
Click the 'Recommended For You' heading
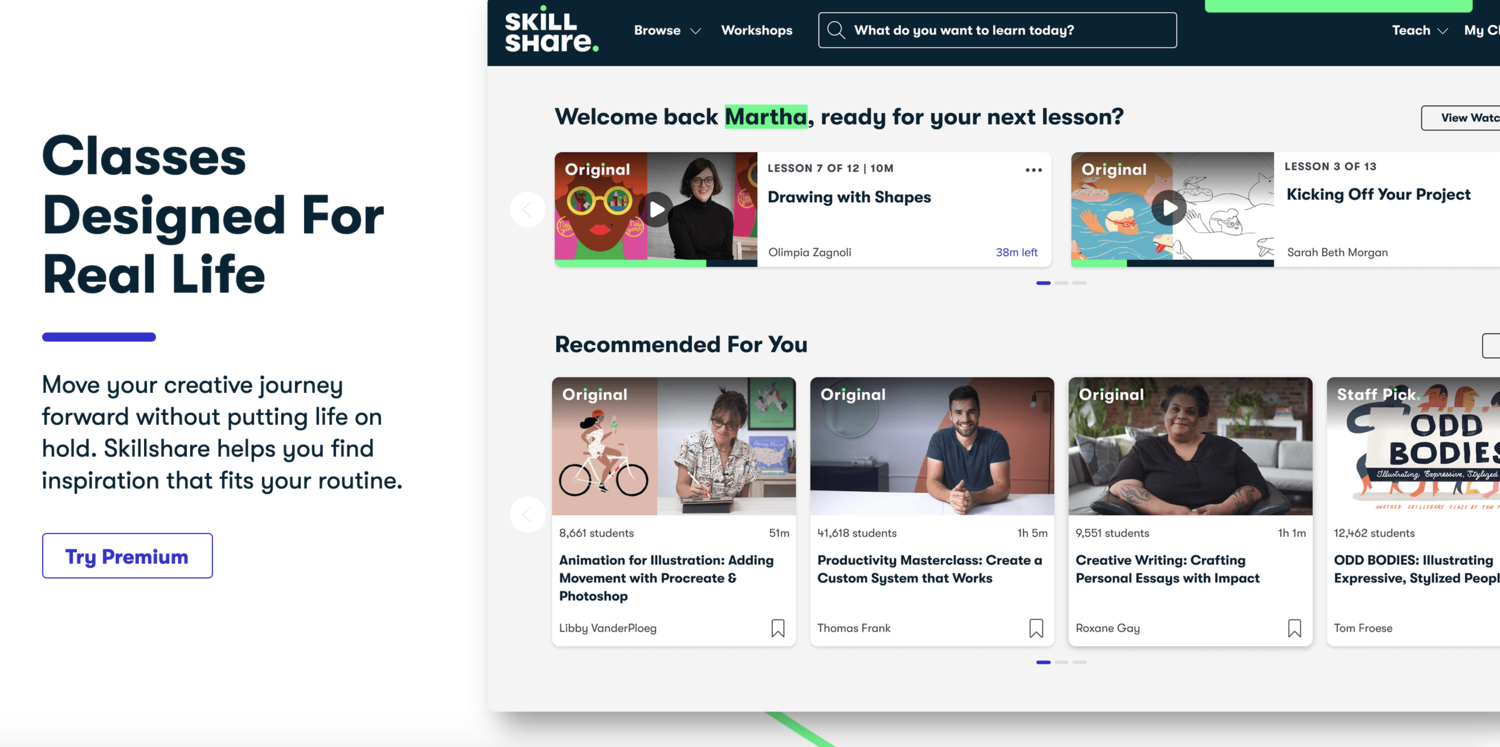click(x=681, y=344)
